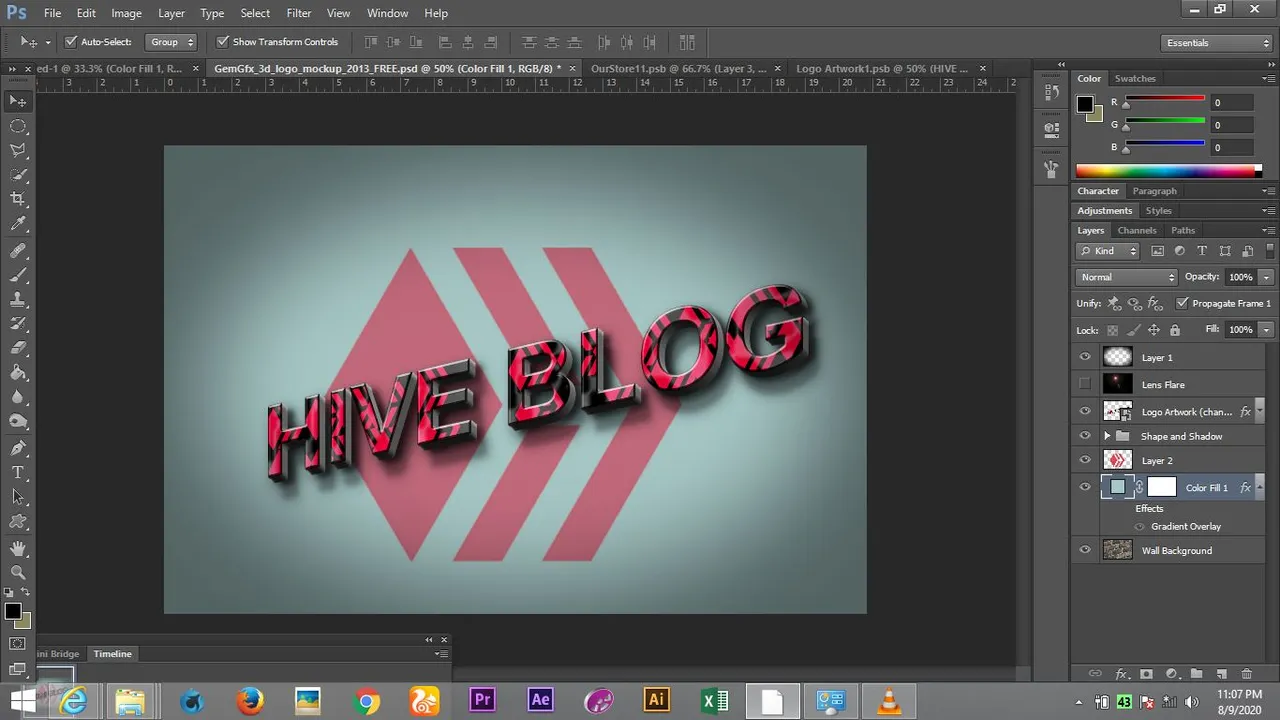
Task: Select the Hand tool
Action: pyautogui.click(x=18, y=548)
